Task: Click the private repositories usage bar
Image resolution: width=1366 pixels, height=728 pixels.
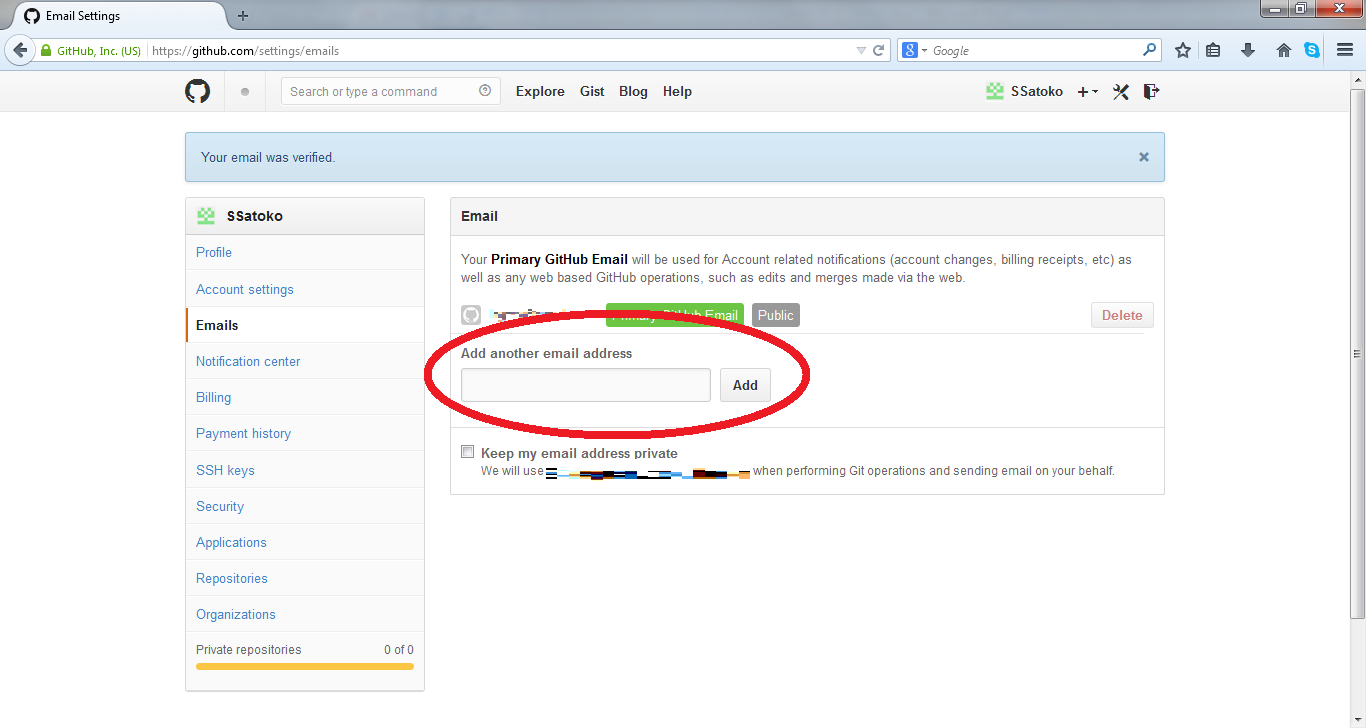Action: [x=305, y=665]
